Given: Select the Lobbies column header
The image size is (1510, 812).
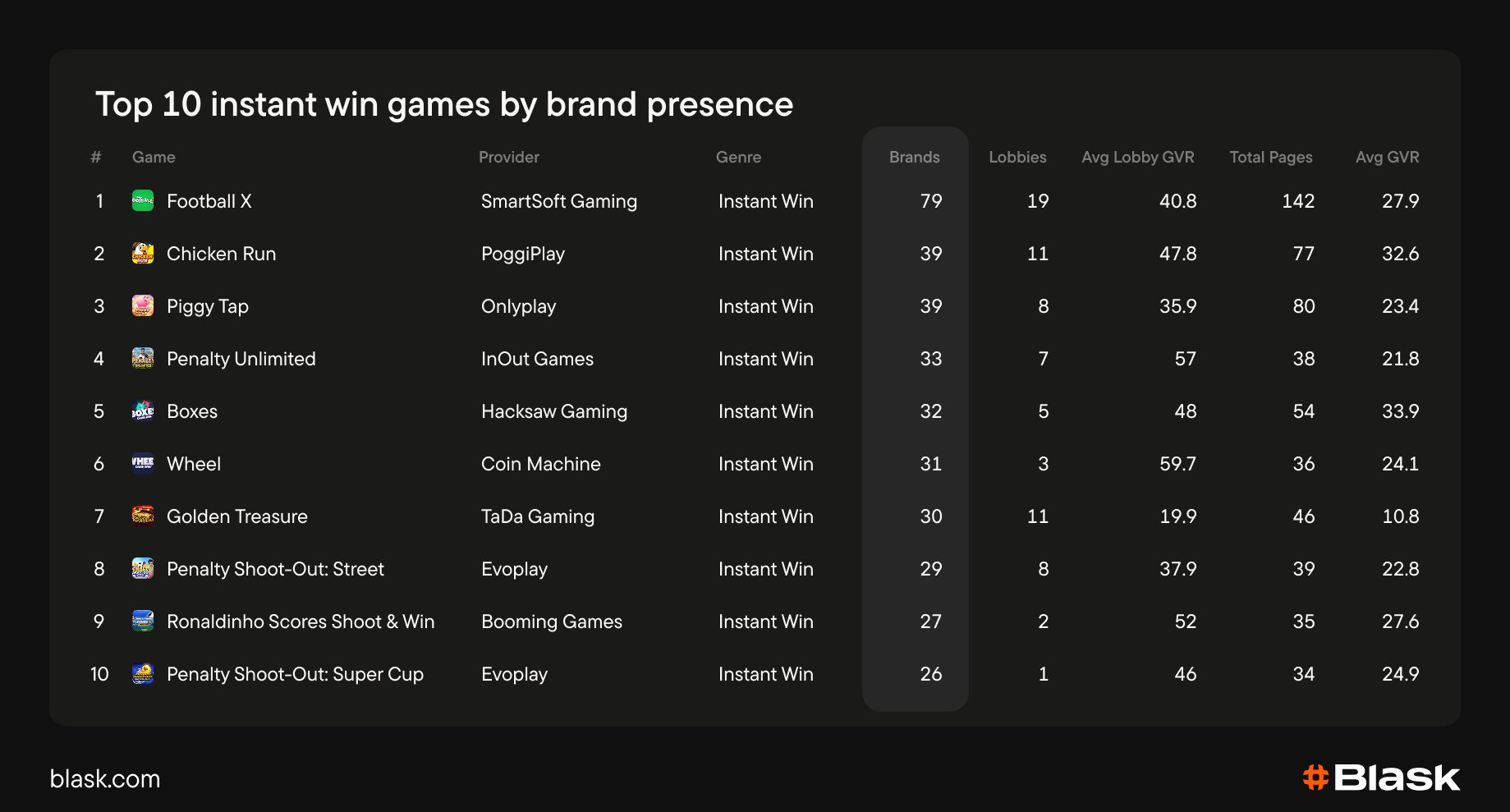Looking at the screenshot, I should [1017, 157].
